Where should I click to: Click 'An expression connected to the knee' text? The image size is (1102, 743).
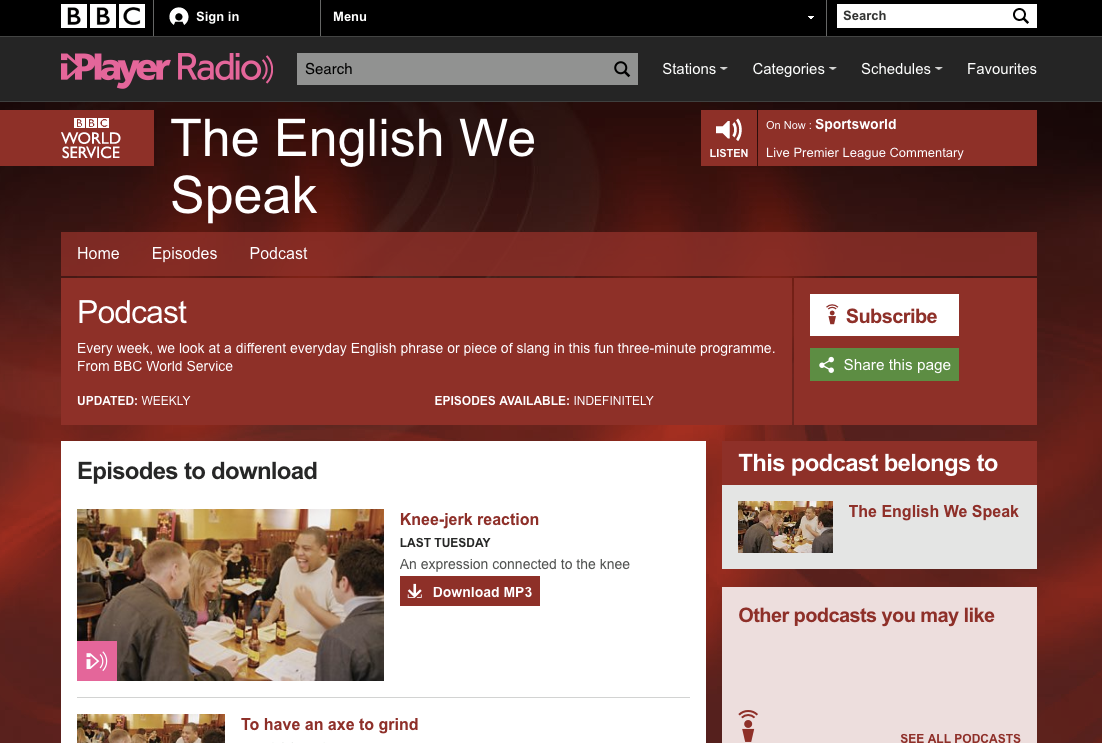(514, 564)
